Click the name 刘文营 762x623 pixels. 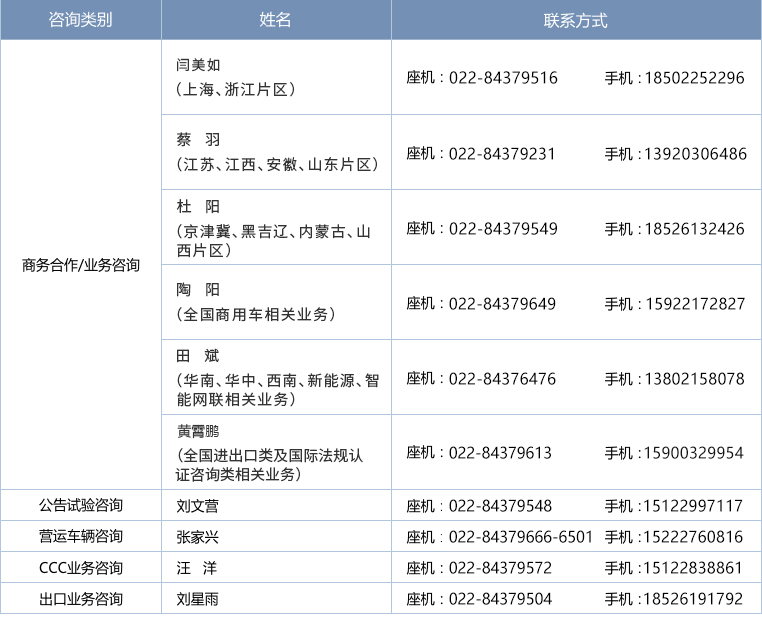coord(198,506)
